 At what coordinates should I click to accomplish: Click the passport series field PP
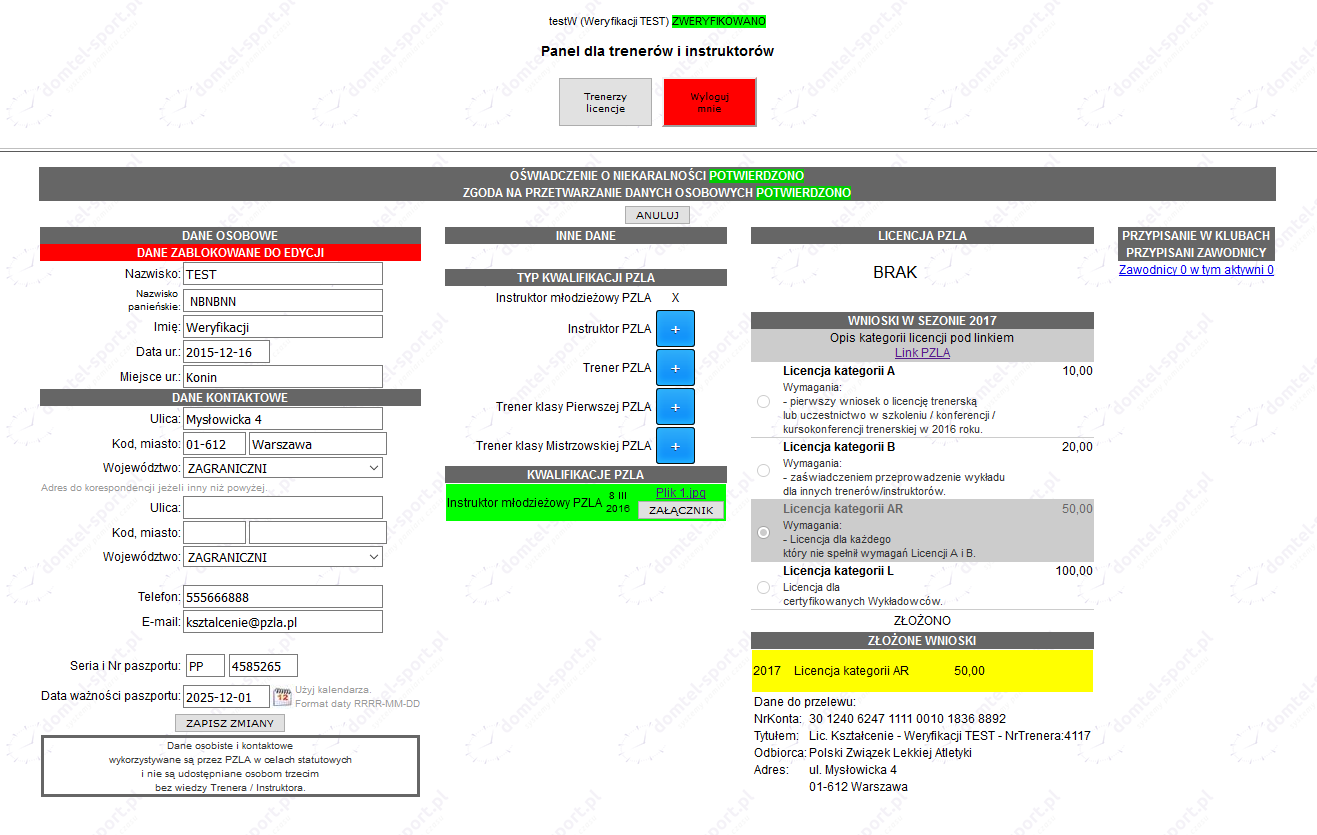[205, 666]
